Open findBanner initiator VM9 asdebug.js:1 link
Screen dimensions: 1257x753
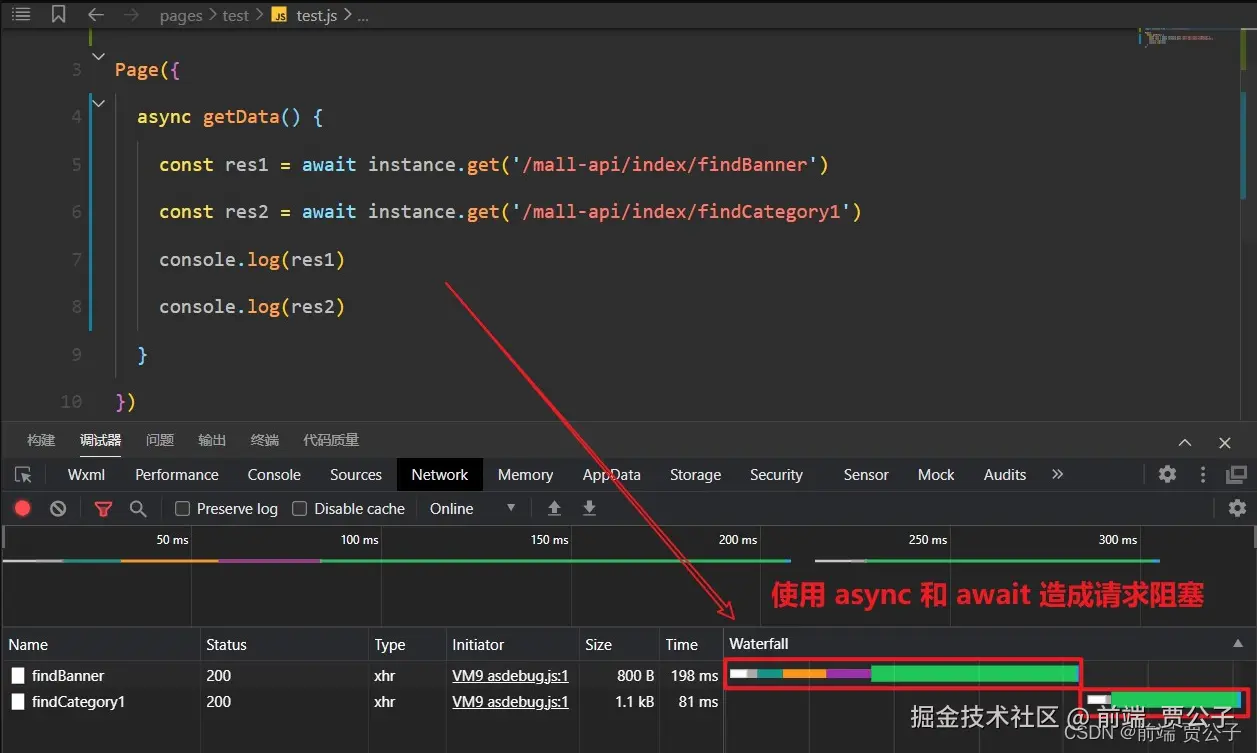pos(510,675)
